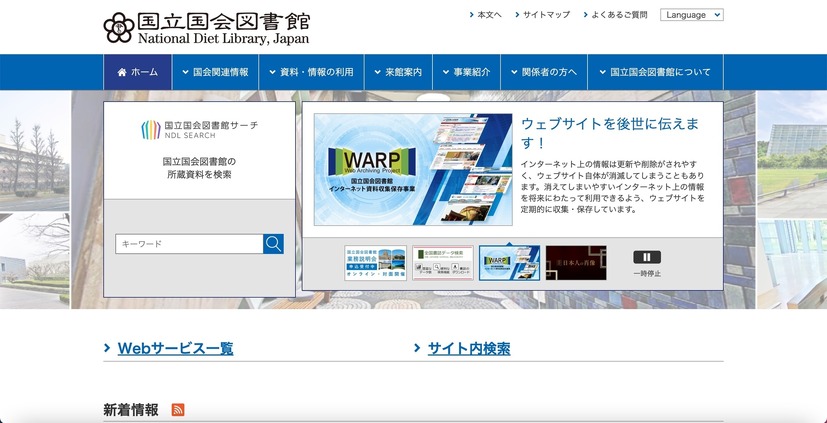The width and height of the screenshot is (827, 423).
Task: Expand the 資料・情報の利用 menu
Action: tap(311, 72)
